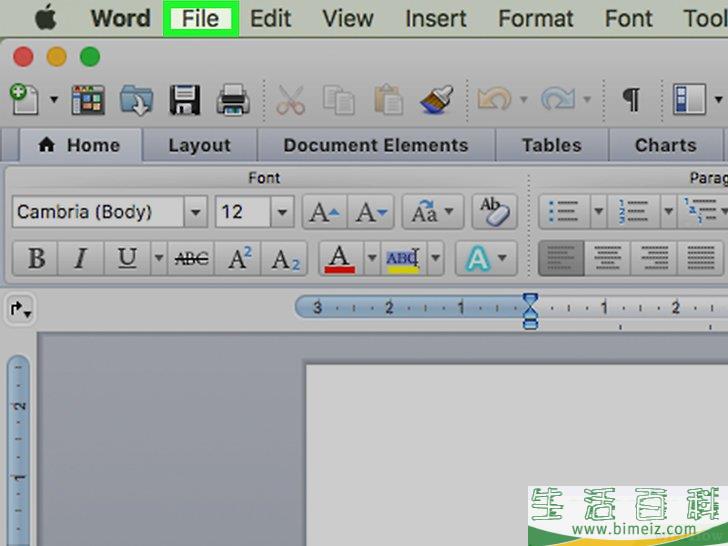Click the Paste clipboard icon
Viewport: 728px width, 546px height.
click(388, 100)
